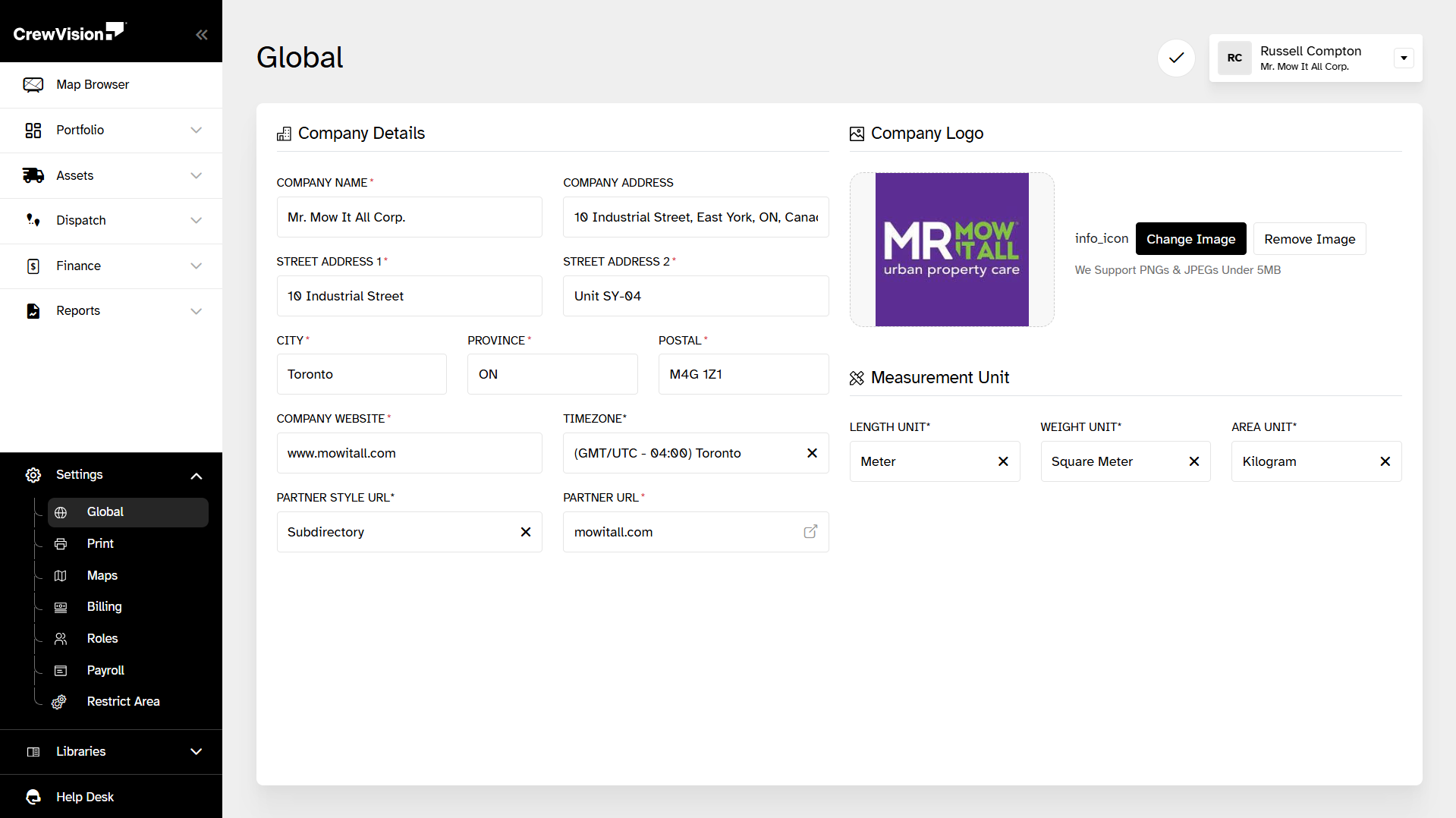Screen dimensions: 1456x818
Task: Focus the City field
Action: click(x=361, y=374)
